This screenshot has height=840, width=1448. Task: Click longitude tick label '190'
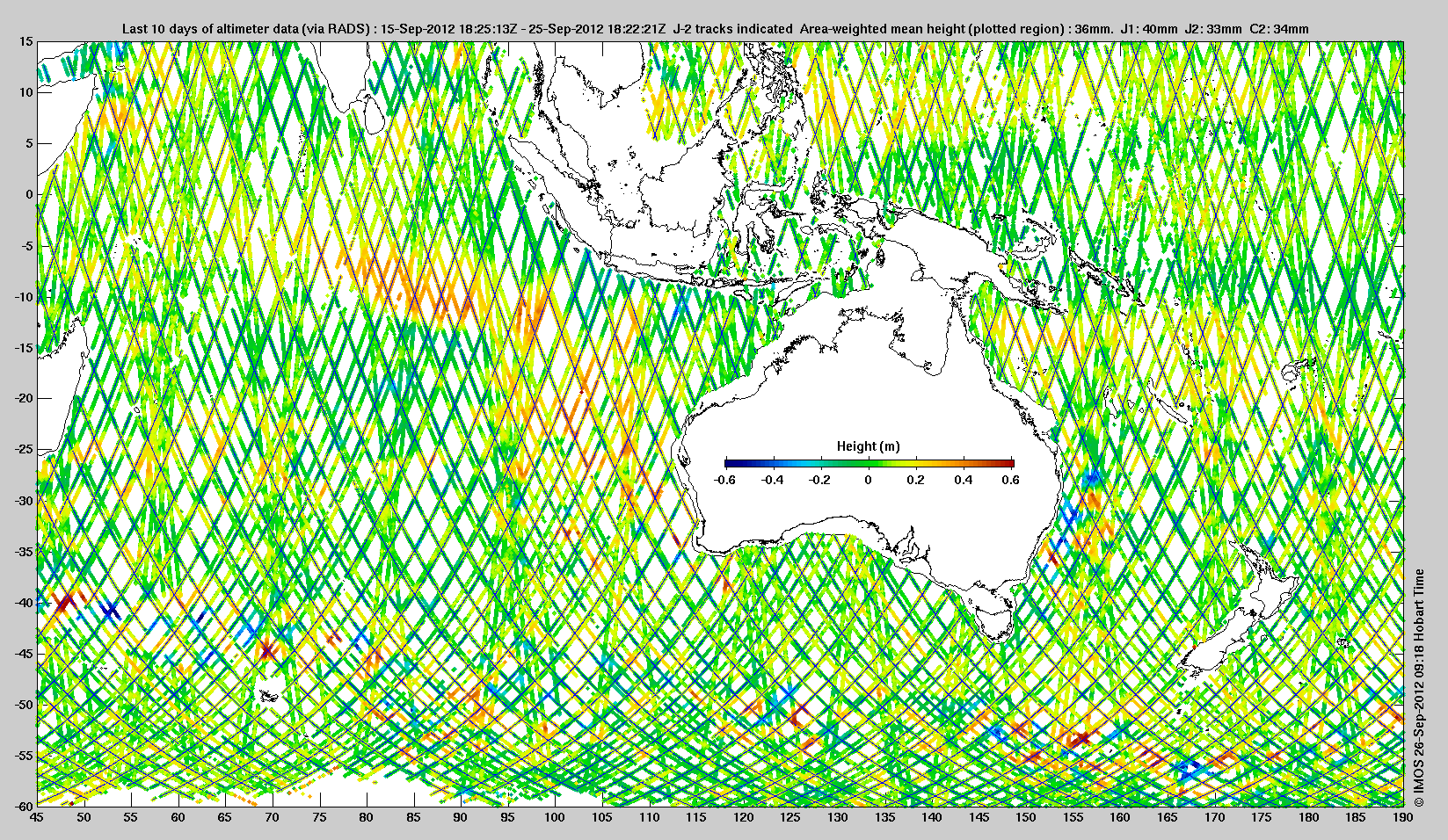[x=1403, y=817]
